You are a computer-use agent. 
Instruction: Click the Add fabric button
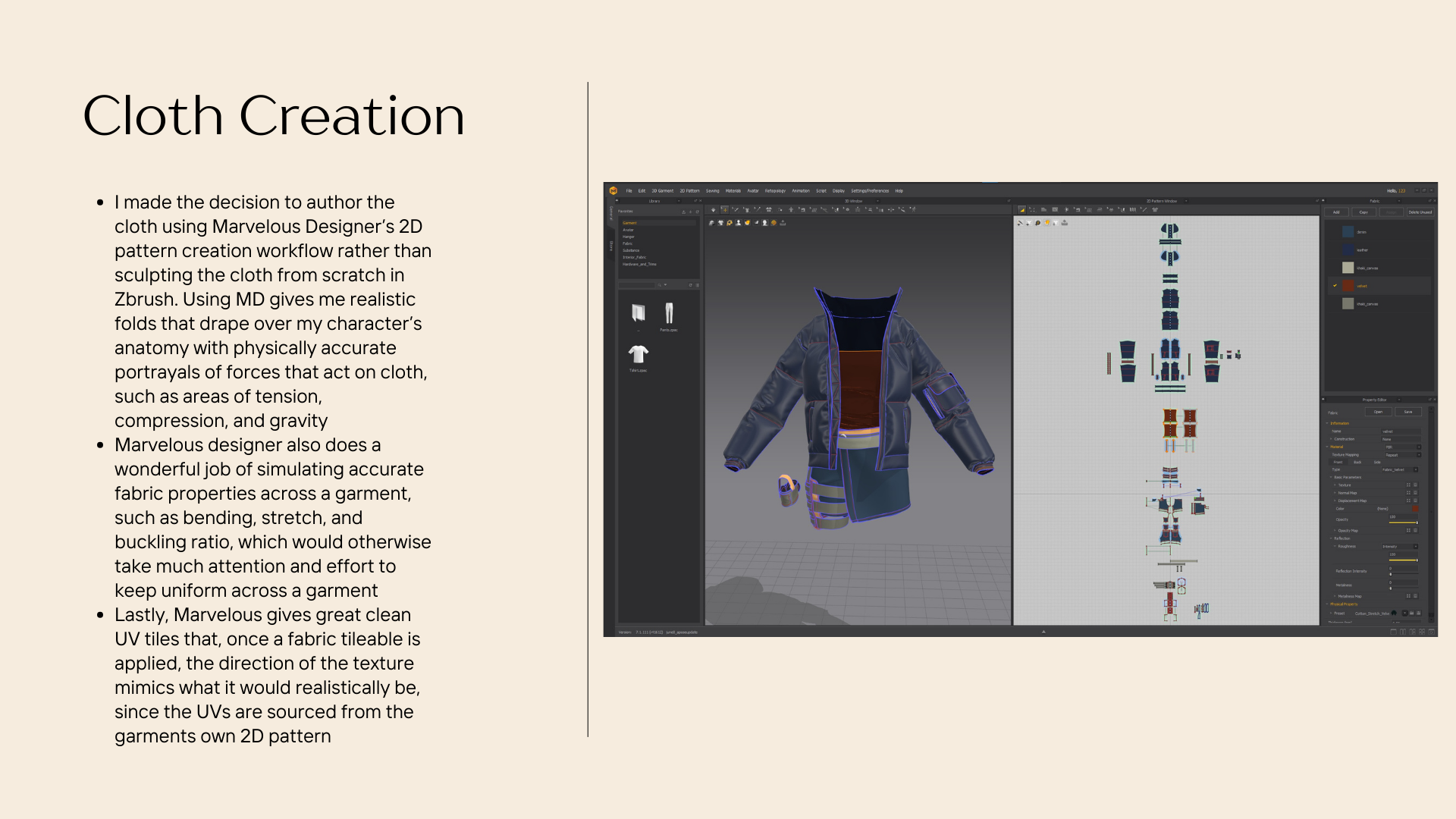tap(1336, 212)
